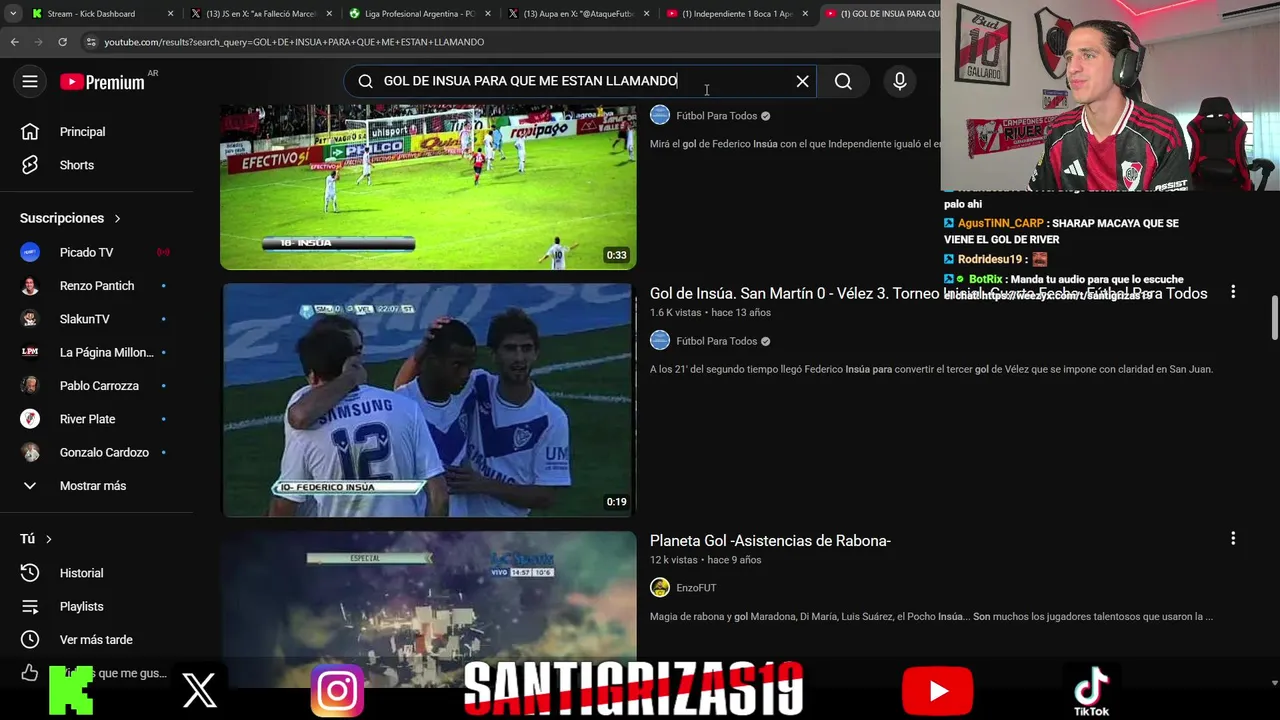Click the address bar URL
The width and height of the screenshot is (1280, 720).
[x=294, y=42]
